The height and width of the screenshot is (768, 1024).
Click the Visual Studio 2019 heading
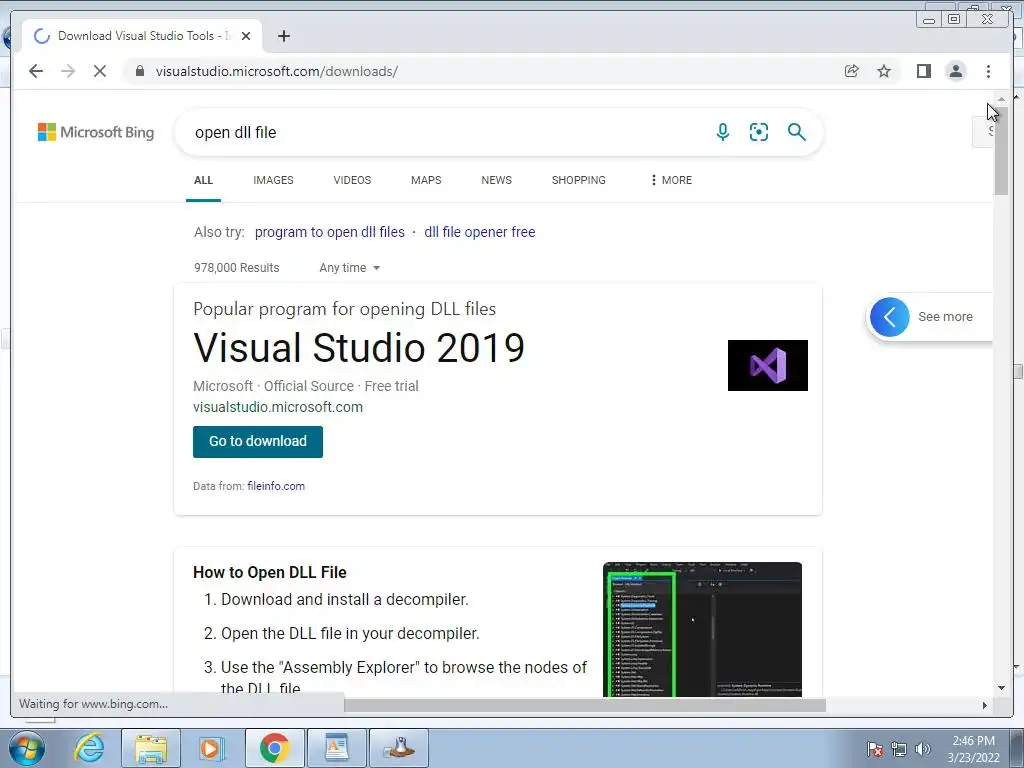359,347
